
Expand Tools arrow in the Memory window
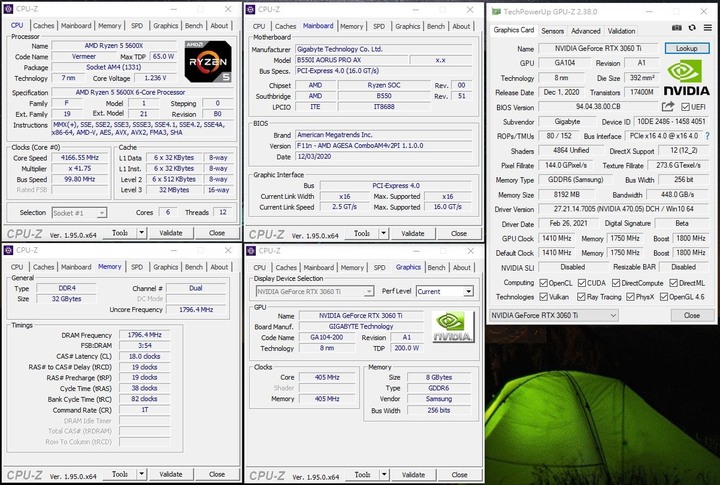pyautogui.click(x=141, y=474)
